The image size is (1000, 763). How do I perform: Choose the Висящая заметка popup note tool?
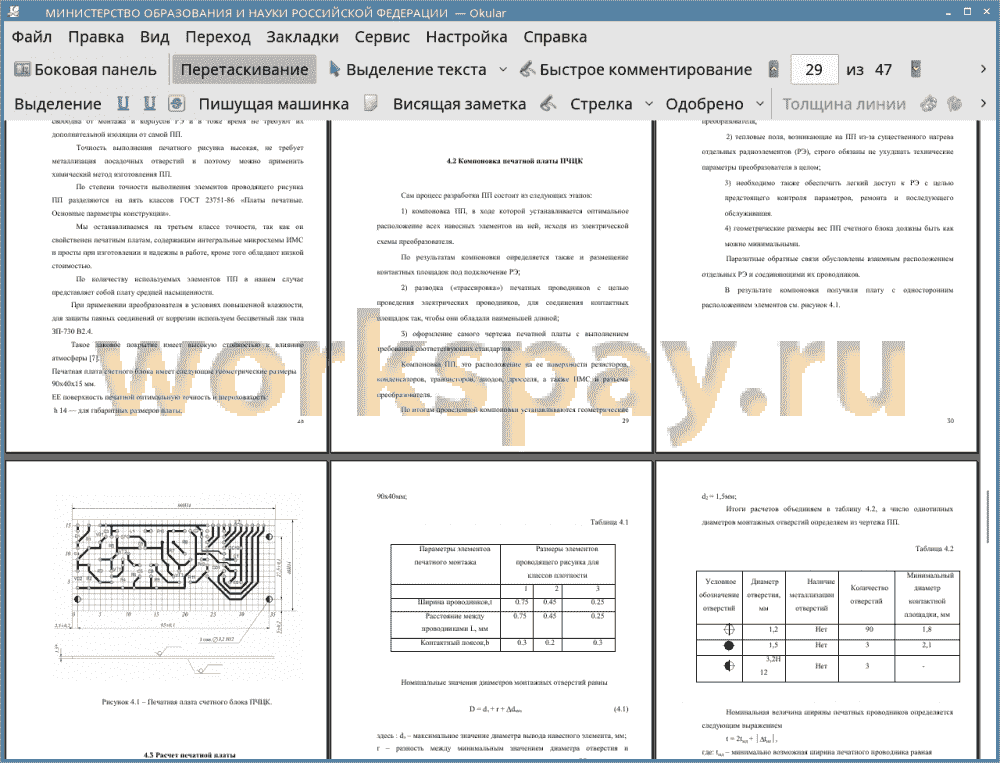point(459,104)
